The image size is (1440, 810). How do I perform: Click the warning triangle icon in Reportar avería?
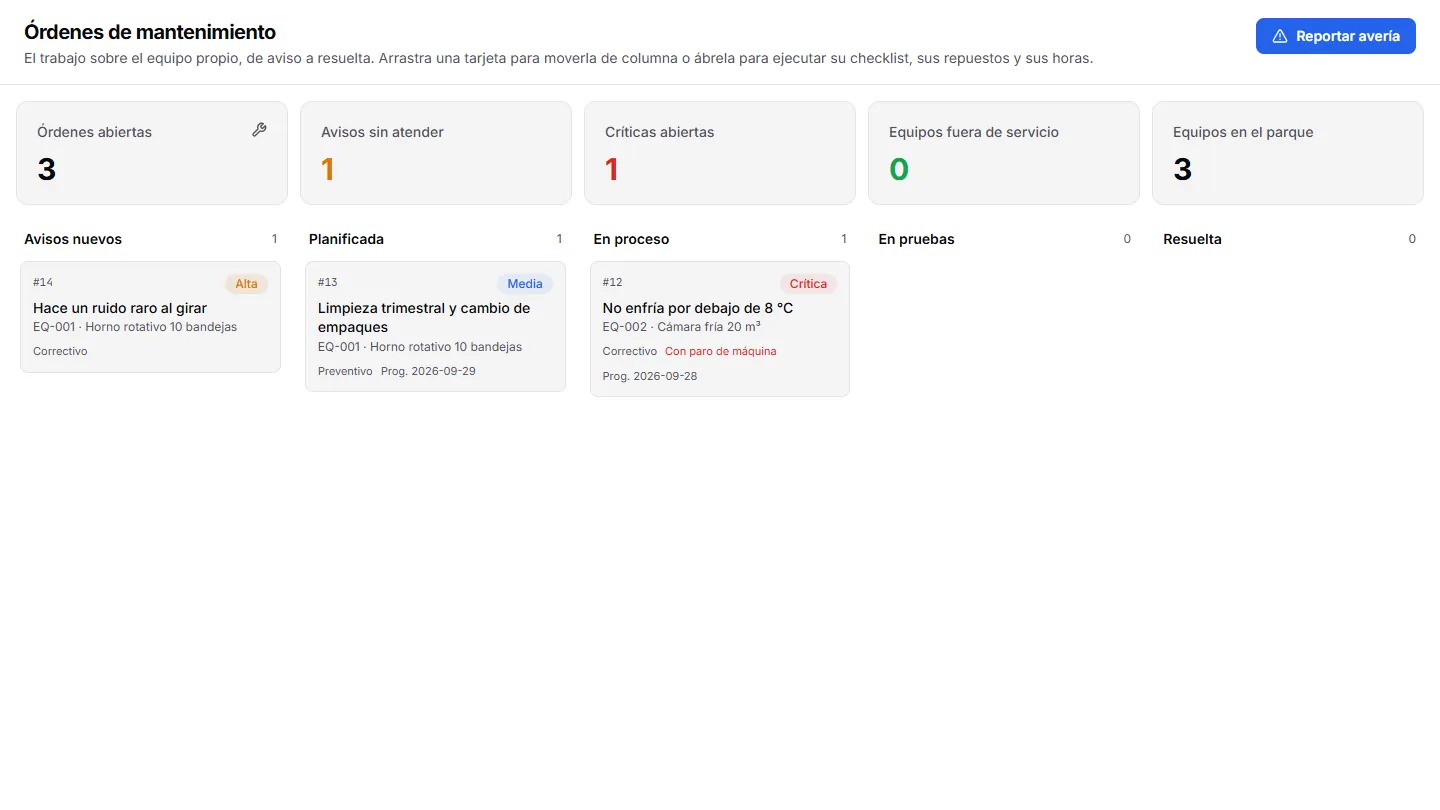coord(1279,36)
